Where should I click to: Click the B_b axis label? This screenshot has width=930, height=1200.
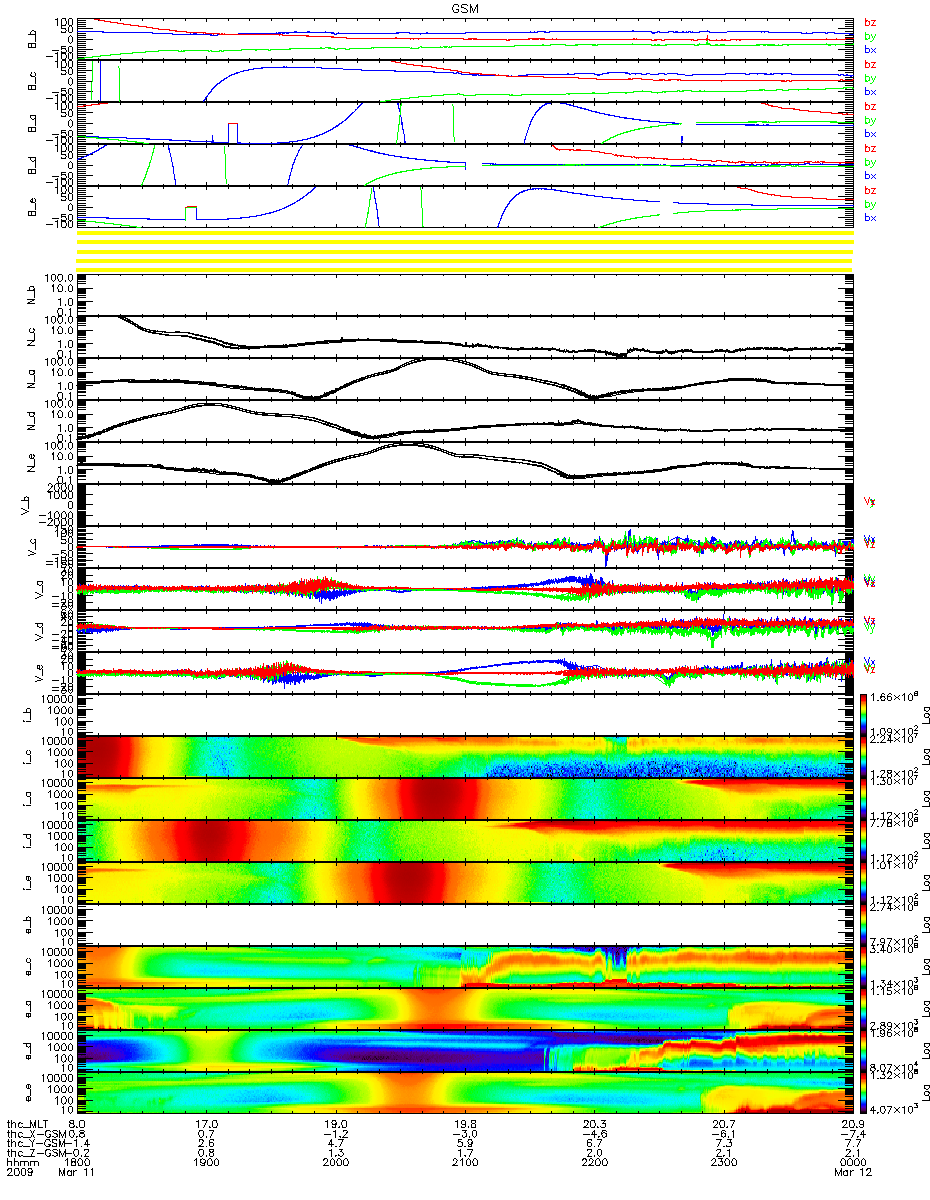click(x=31, y=39)
